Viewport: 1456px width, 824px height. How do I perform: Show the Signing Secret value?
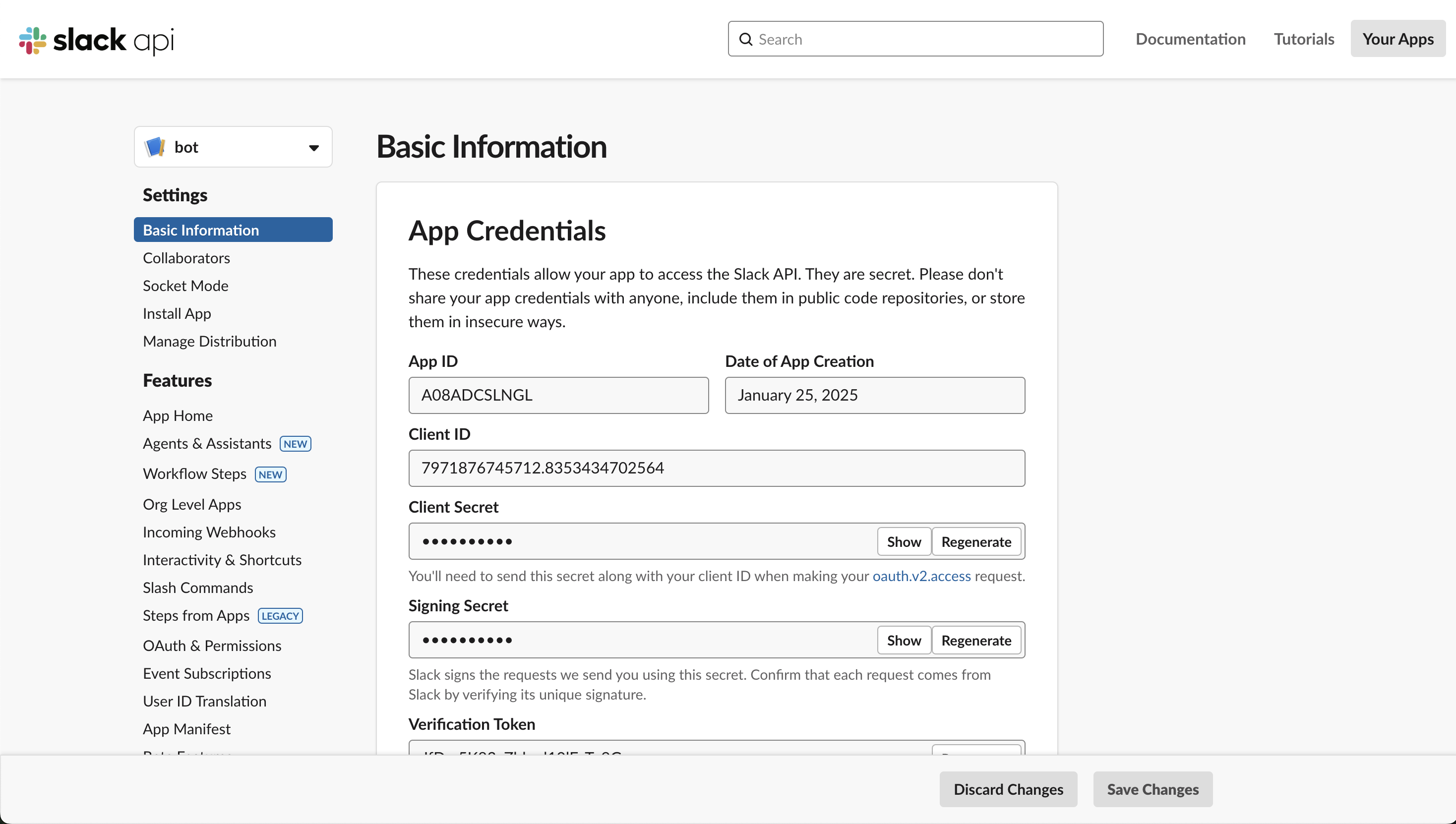pyautogui.click(x=904, y=640)
